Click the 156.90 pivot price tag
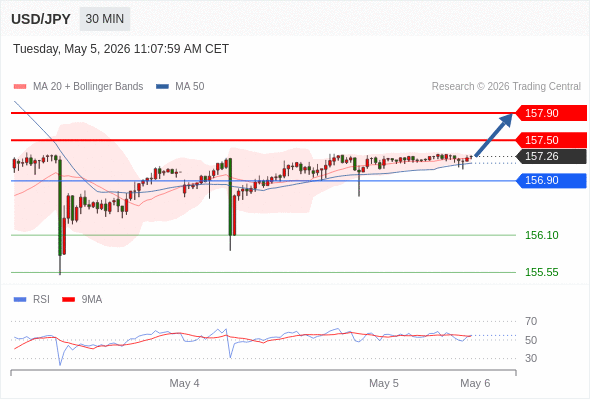The width and height of the screenshot is (590, 400). tap(551, 180)
